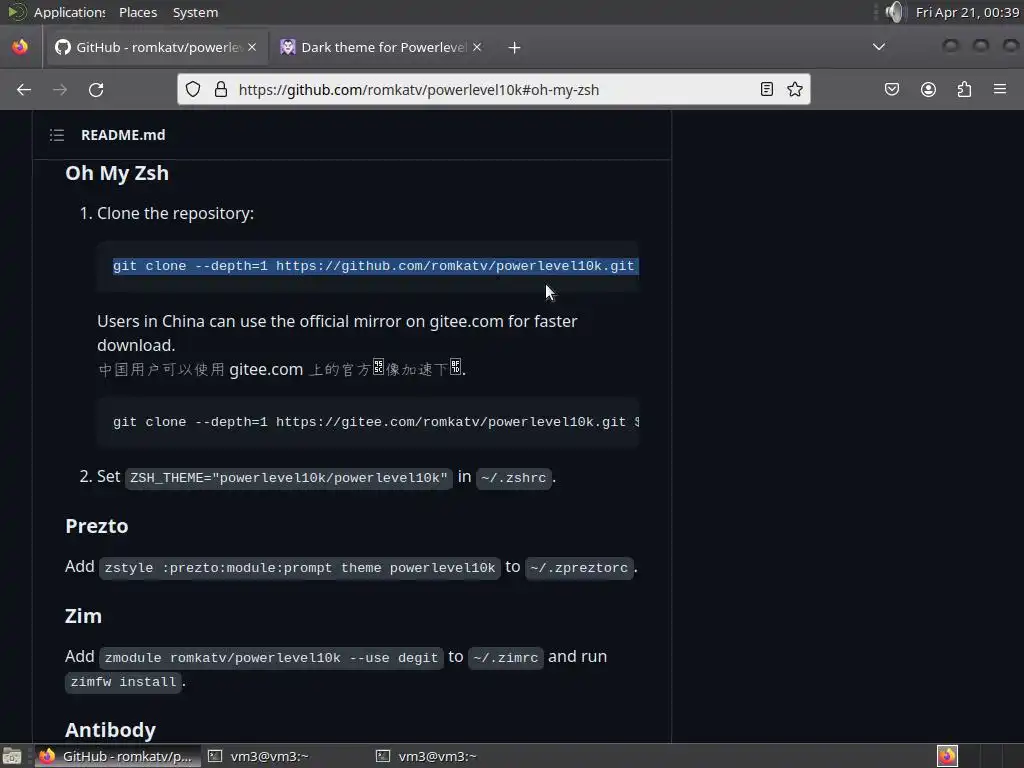Click the zstyle prezto module code snippet
Viewport: 1024px width, 768px height.
pyautogui.click(x=300, y=568)
